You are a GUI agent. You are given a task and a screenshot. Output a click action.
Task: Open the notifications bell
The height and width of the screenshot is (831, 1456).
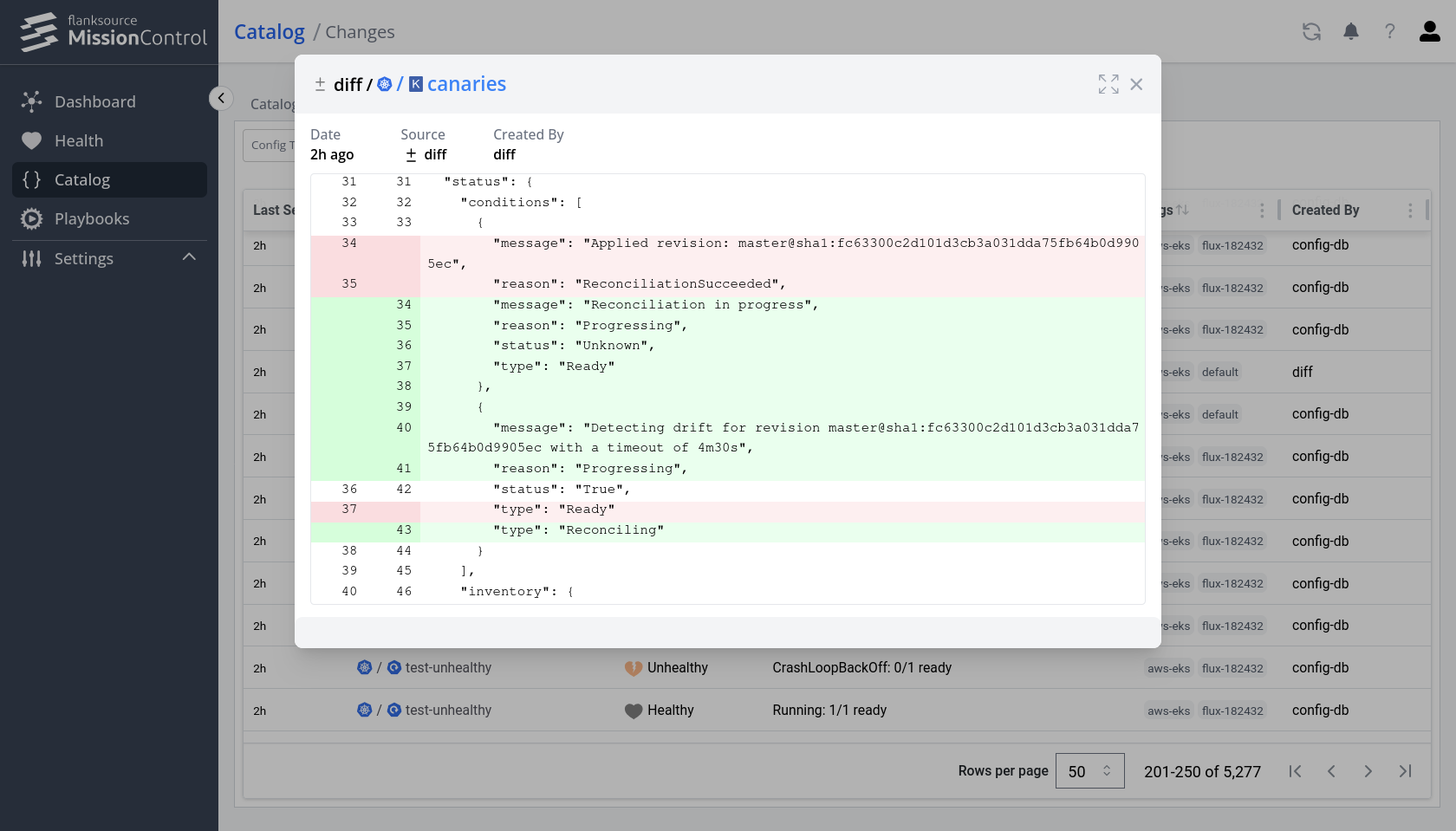1351,32
